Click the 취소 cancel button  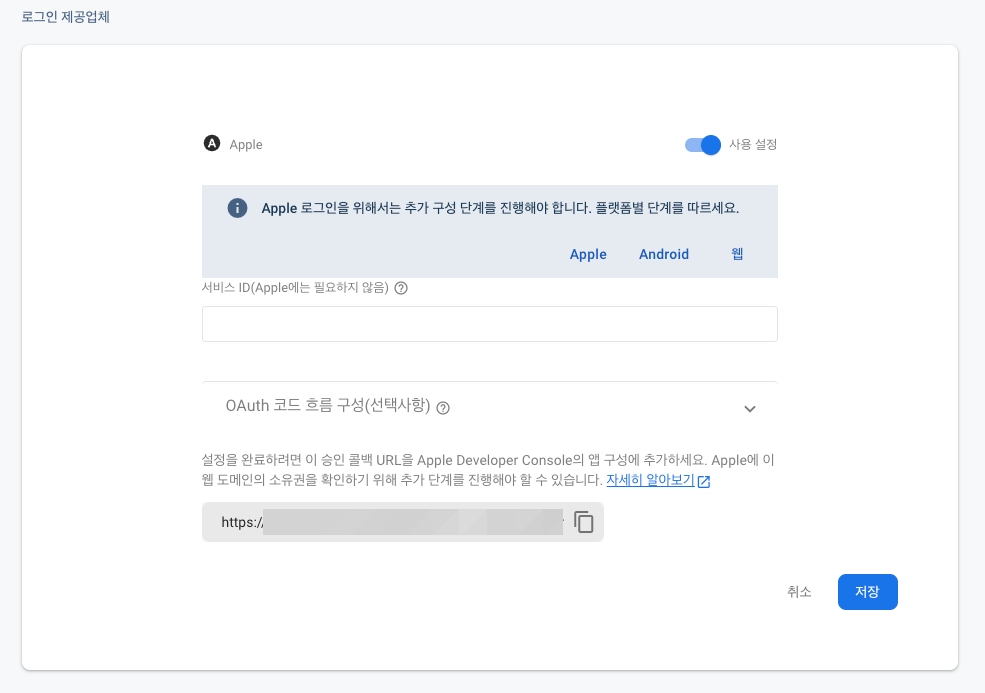click(x=799, y=592)
